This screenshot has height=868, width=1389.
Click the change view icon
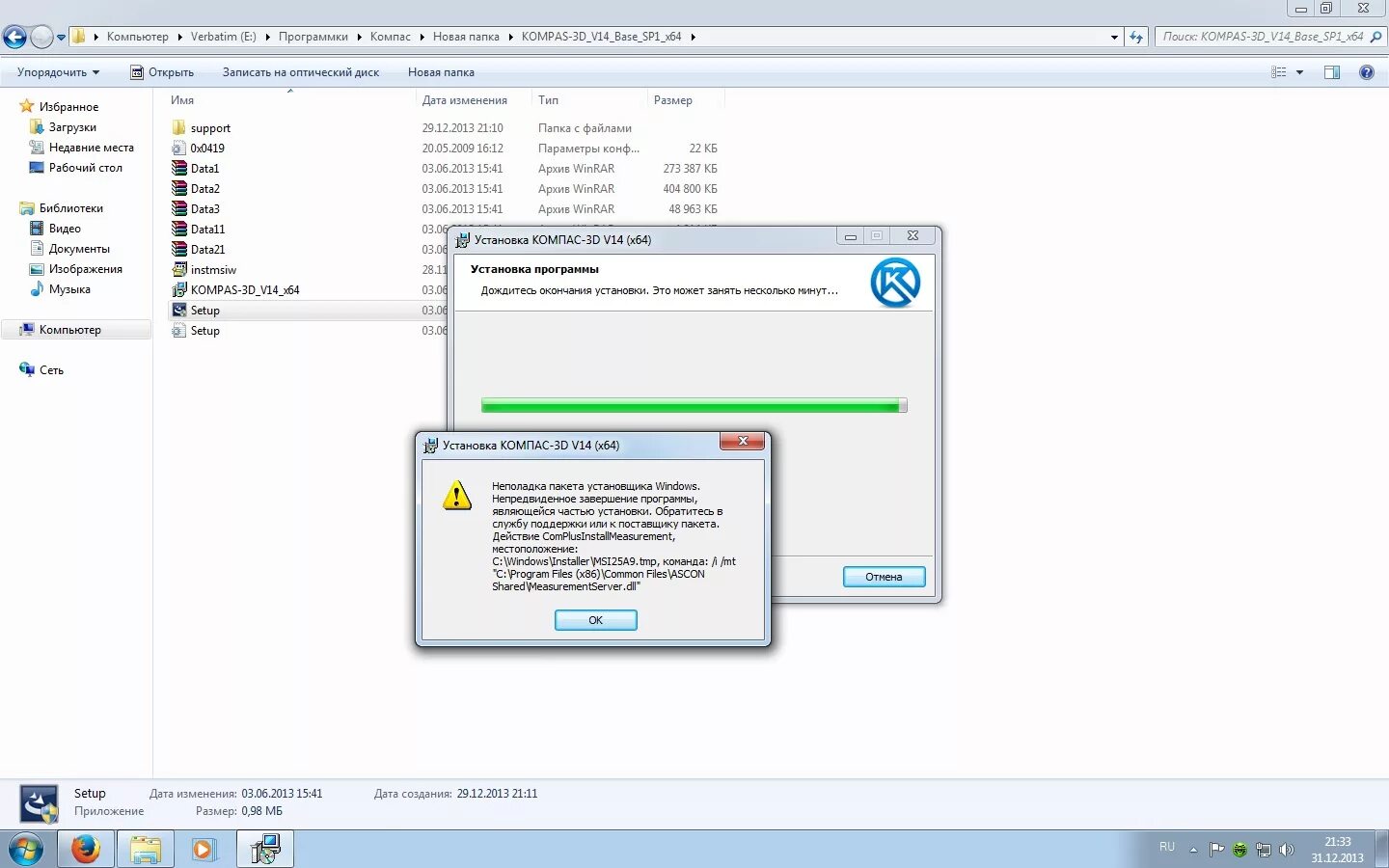pyautogui.click(x=1279, y=72)
